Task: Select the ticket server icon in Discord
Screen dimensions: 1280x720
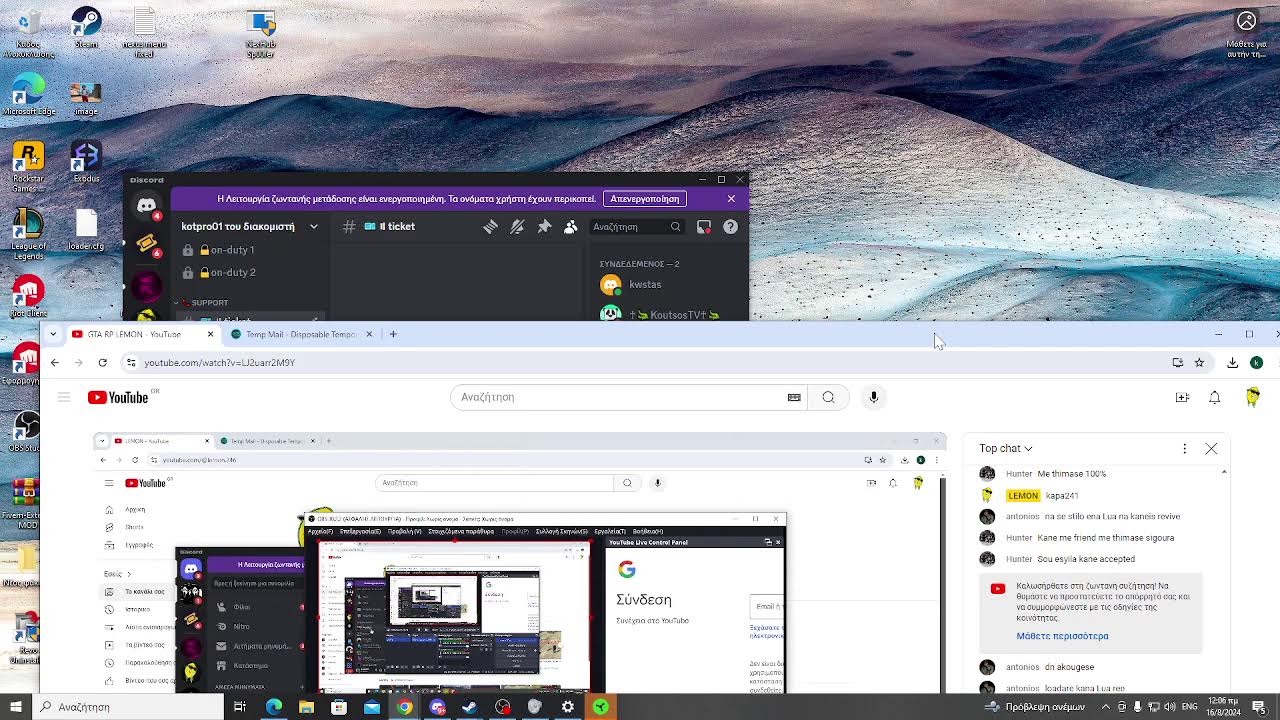Action: click(x=147, y=244)
